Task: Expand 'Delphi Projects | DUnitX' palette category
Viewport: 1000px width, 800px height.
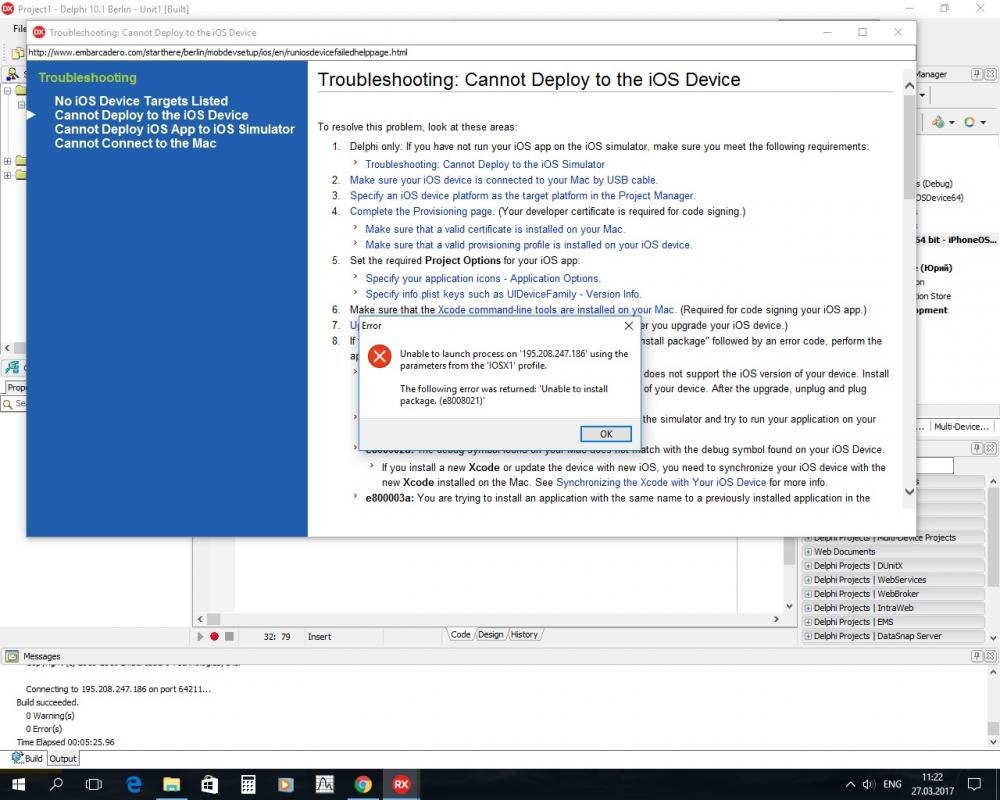Action: (808, 566)
